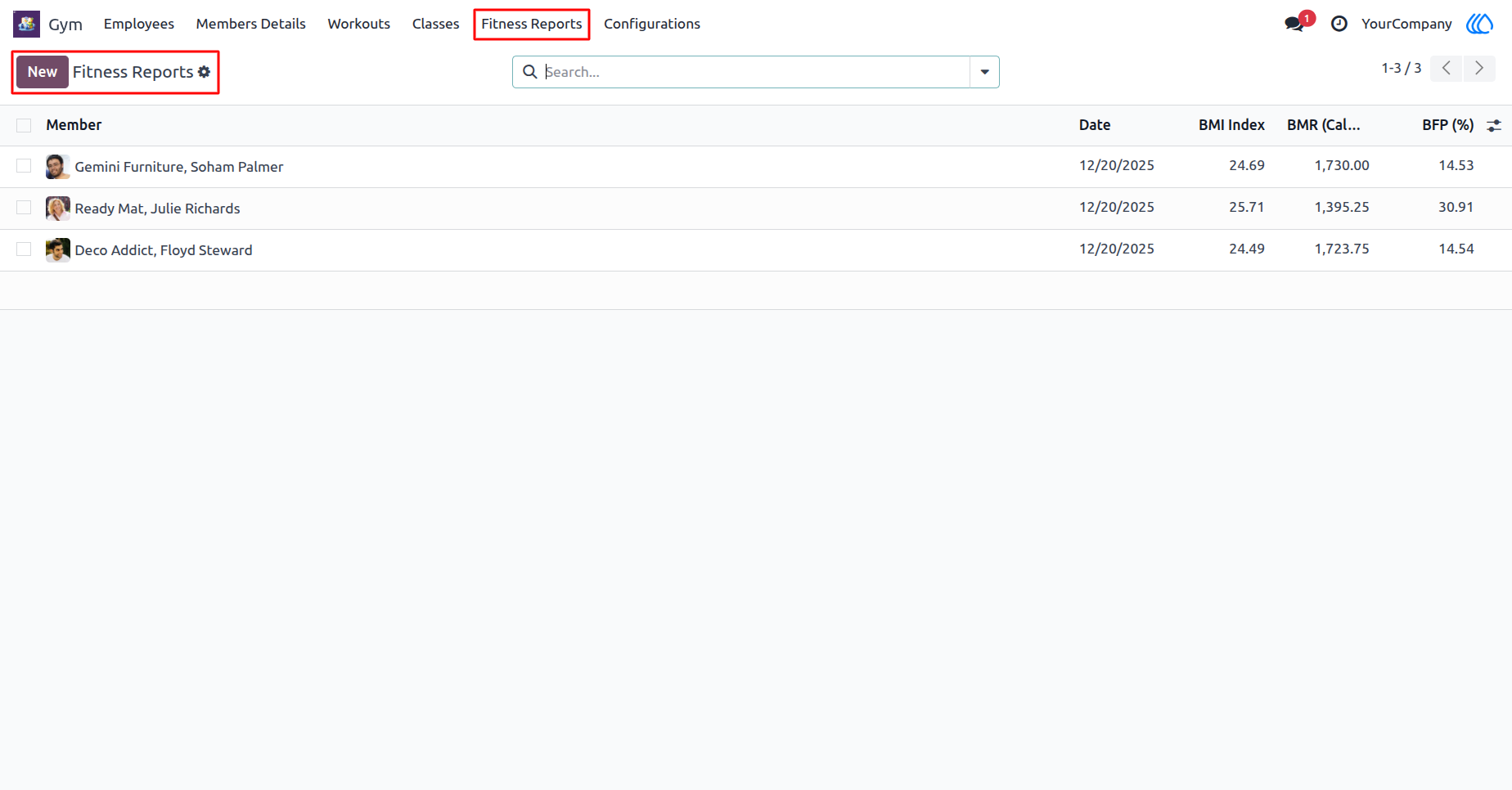Go to the previous page arrow

click(x=1447, y=68)
